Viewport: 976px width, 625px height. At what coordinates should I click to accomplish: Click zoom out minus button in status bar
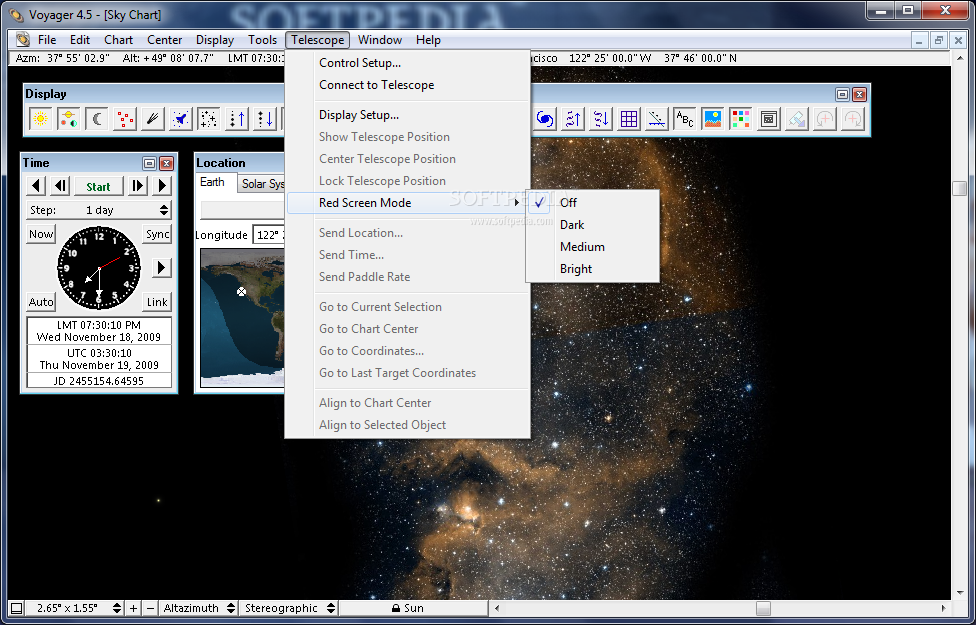pyautogui.click(x=150, y=608)
